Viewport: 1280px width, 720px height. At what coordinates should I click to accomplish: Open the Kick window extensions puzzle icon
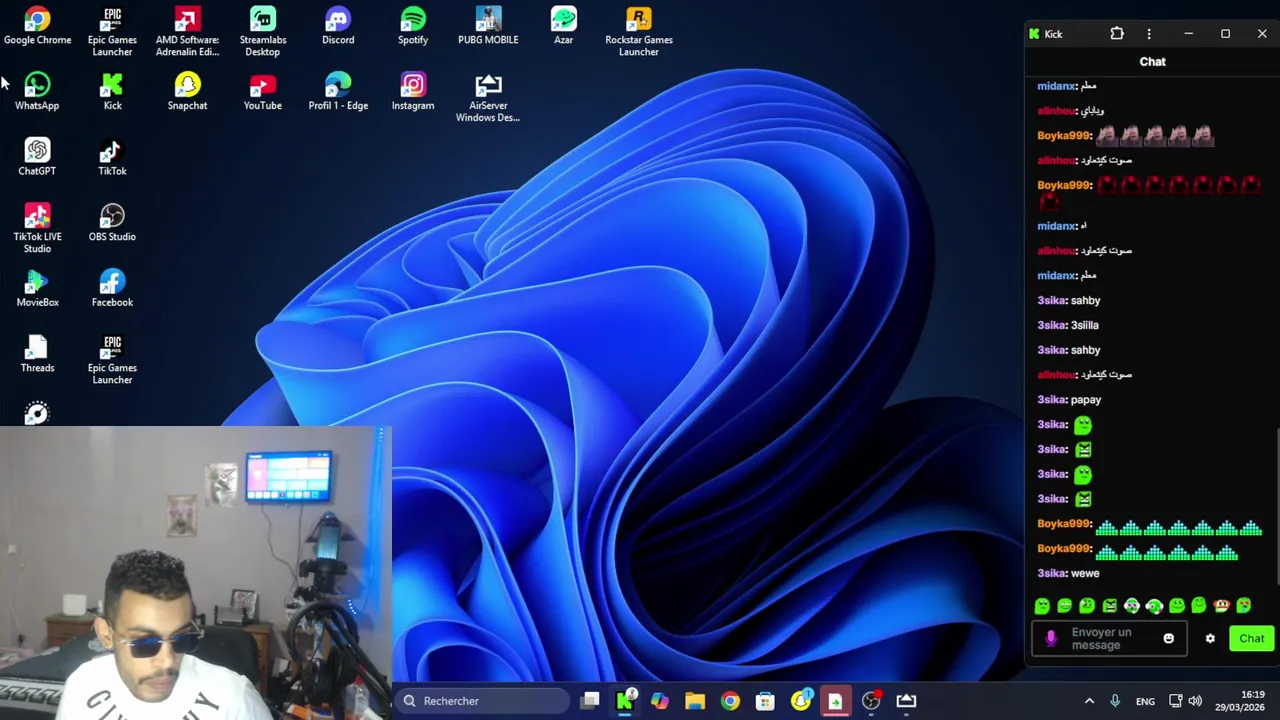click(1117, 34)
